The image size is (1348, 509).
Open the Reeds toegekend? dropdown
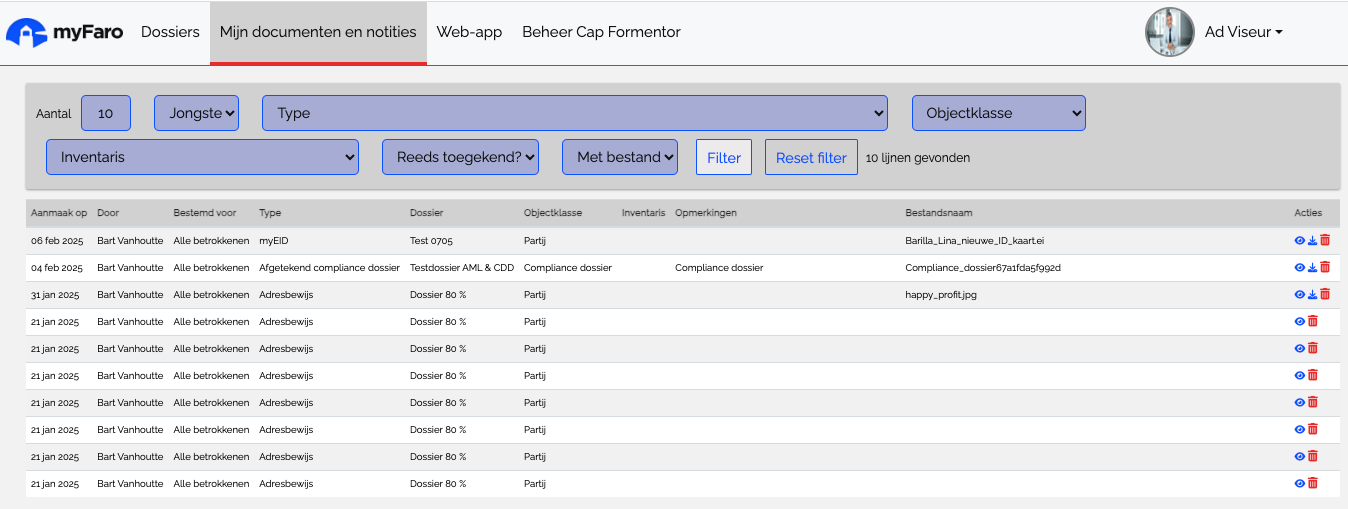tap(461, 157)
